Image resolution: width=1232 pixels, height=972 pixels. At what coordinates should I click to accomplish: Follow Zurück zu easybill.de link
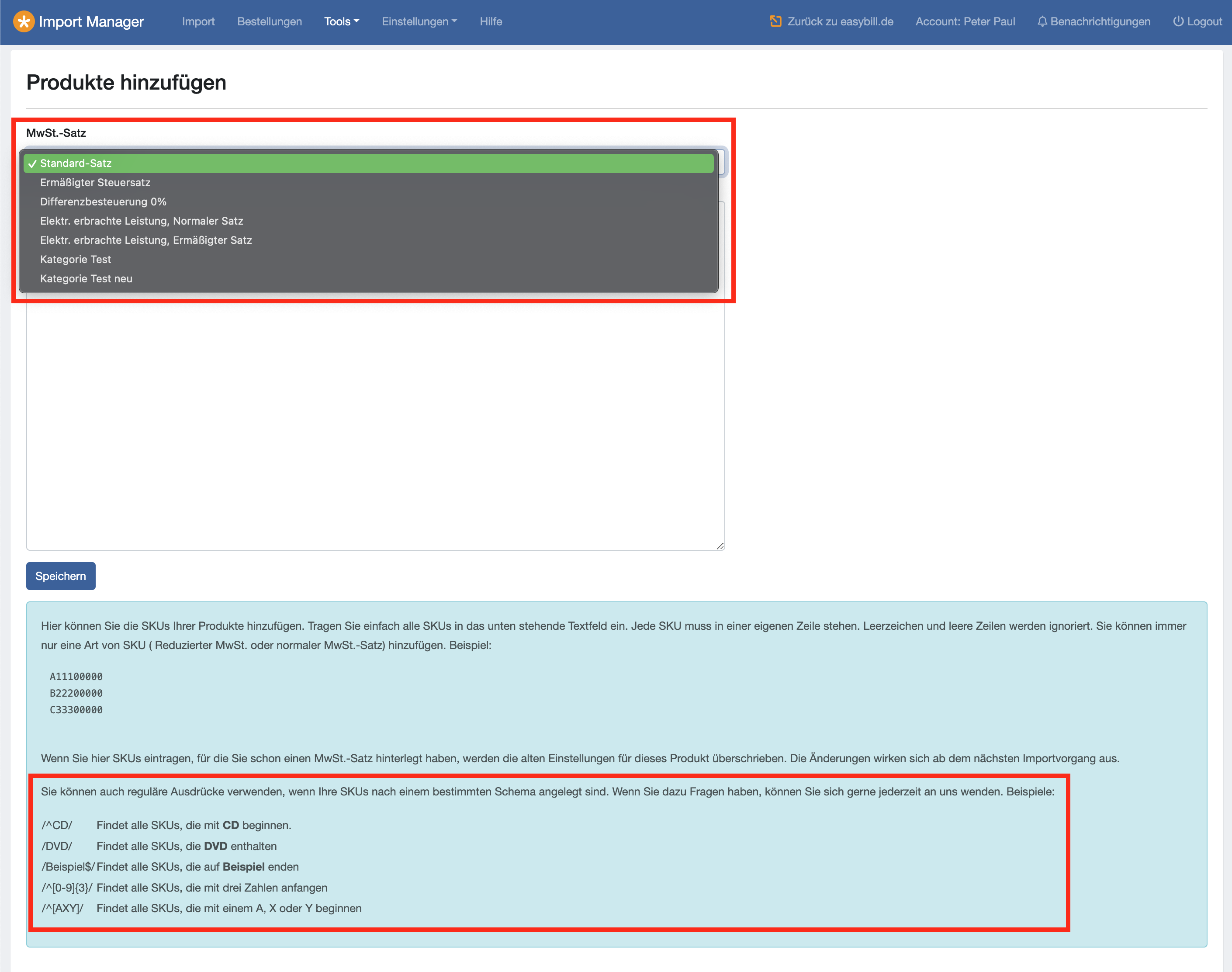[x=831, y=21]
